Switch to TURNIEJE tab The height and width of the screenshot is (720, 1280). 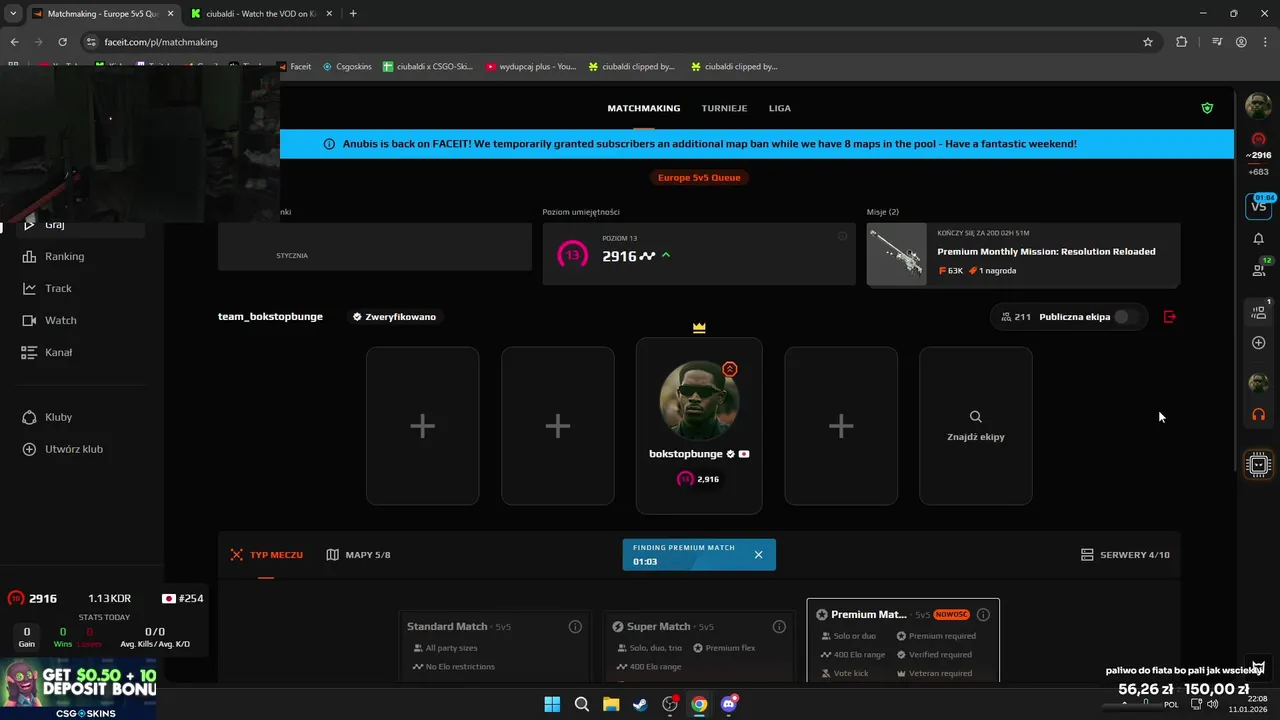point(724,108)
